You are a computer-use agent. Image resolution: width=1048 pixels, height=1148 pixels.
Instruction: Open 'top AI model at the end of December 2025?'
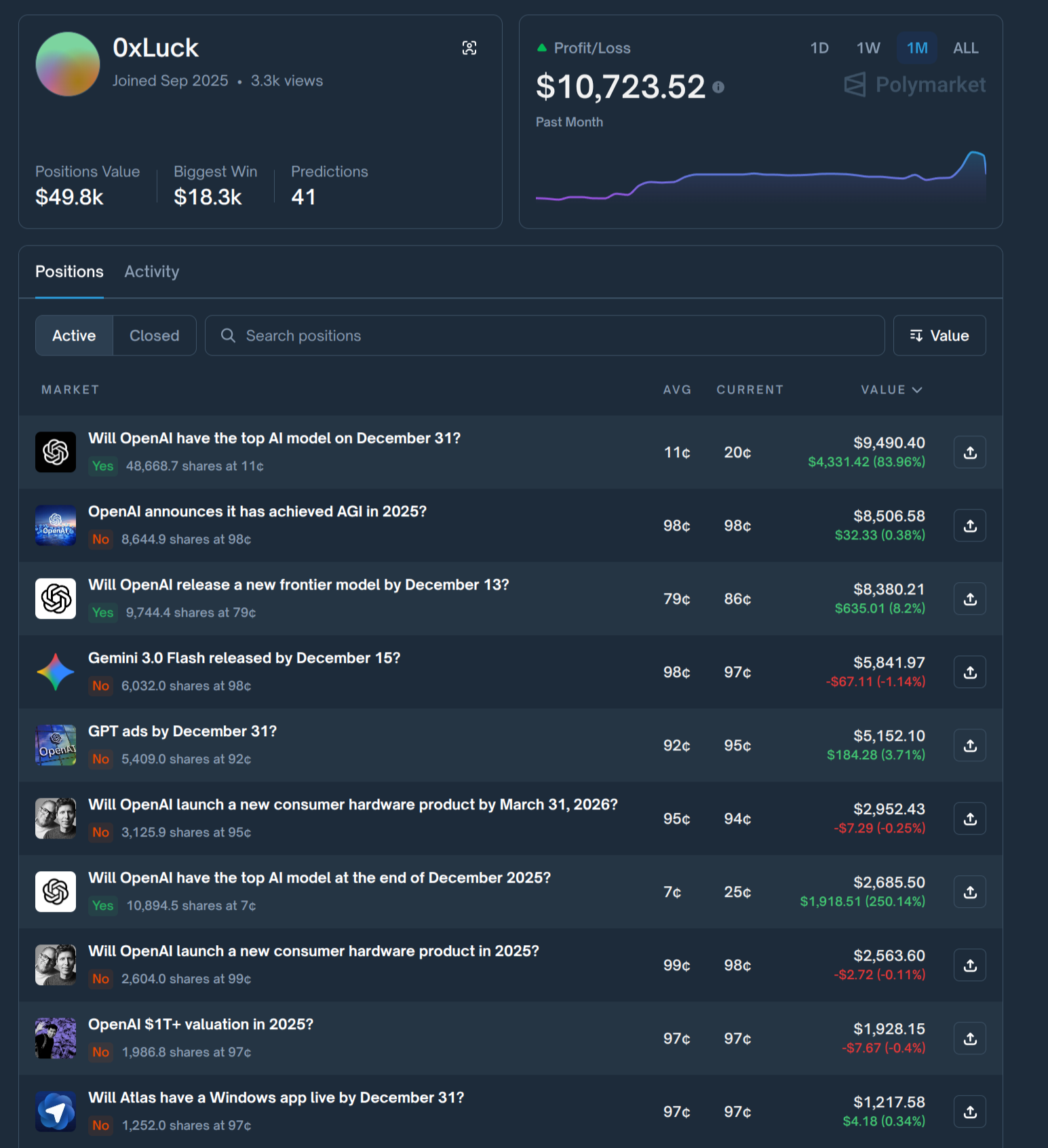319,878
